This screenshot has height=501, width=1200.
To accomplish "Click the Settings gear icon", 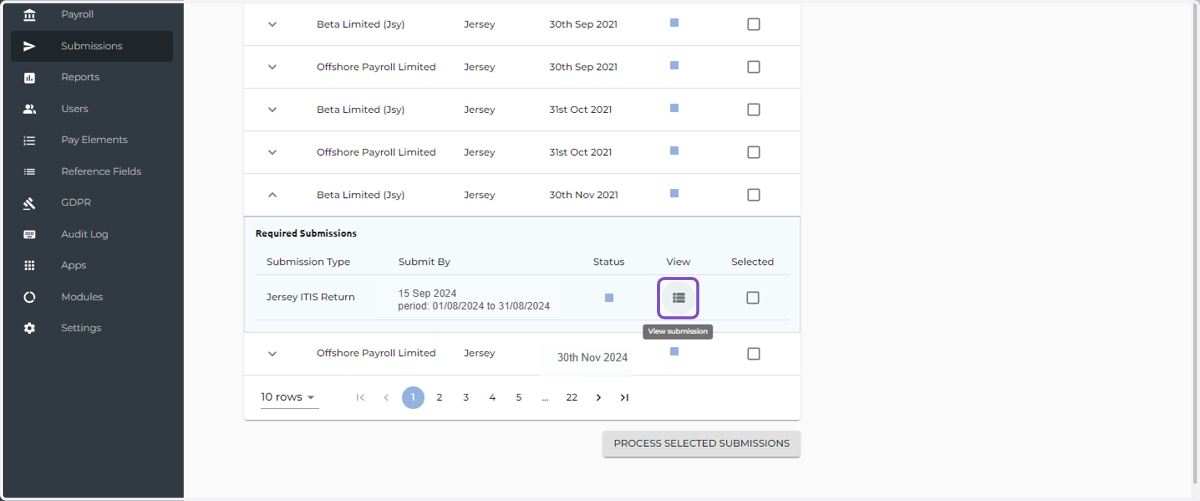I will click(x=29, y=328).
